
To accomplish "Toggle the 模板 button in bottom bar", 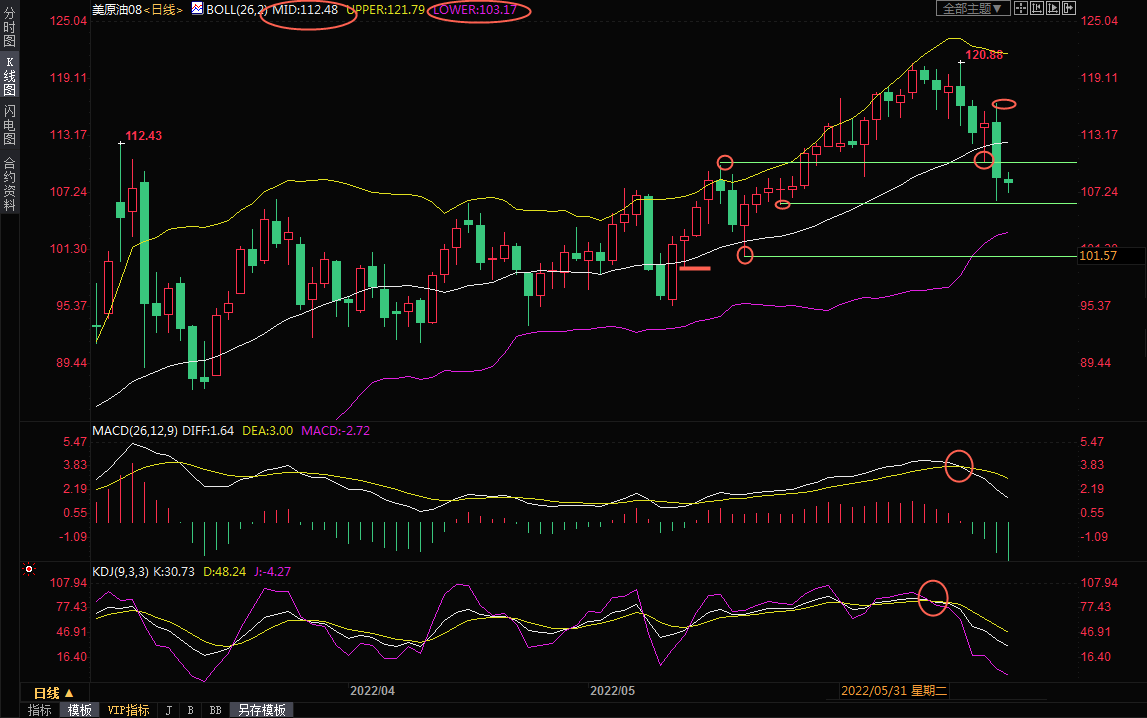I will tap(79, 710).
